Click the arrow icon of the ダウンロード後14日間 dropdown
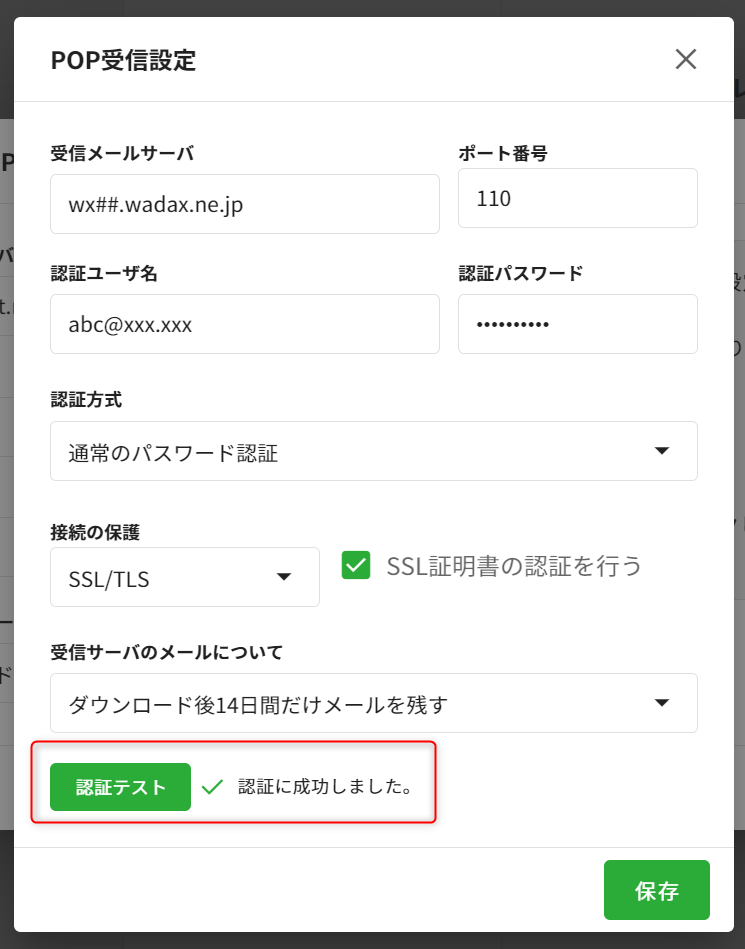Viewport: 745px width, 949px height. pyautogui.click(x=662, y=703)
